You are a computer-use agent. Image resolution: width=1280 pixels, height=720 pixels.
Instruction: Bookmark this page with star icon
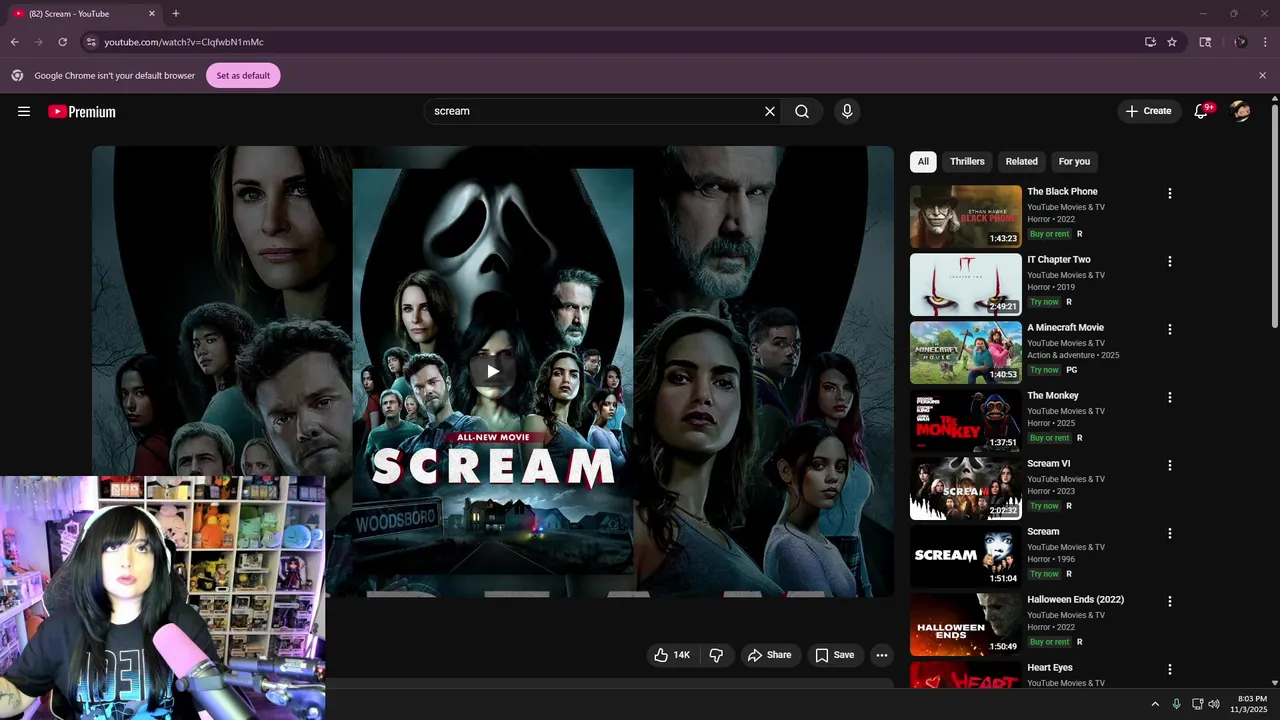pos(1172,42)
